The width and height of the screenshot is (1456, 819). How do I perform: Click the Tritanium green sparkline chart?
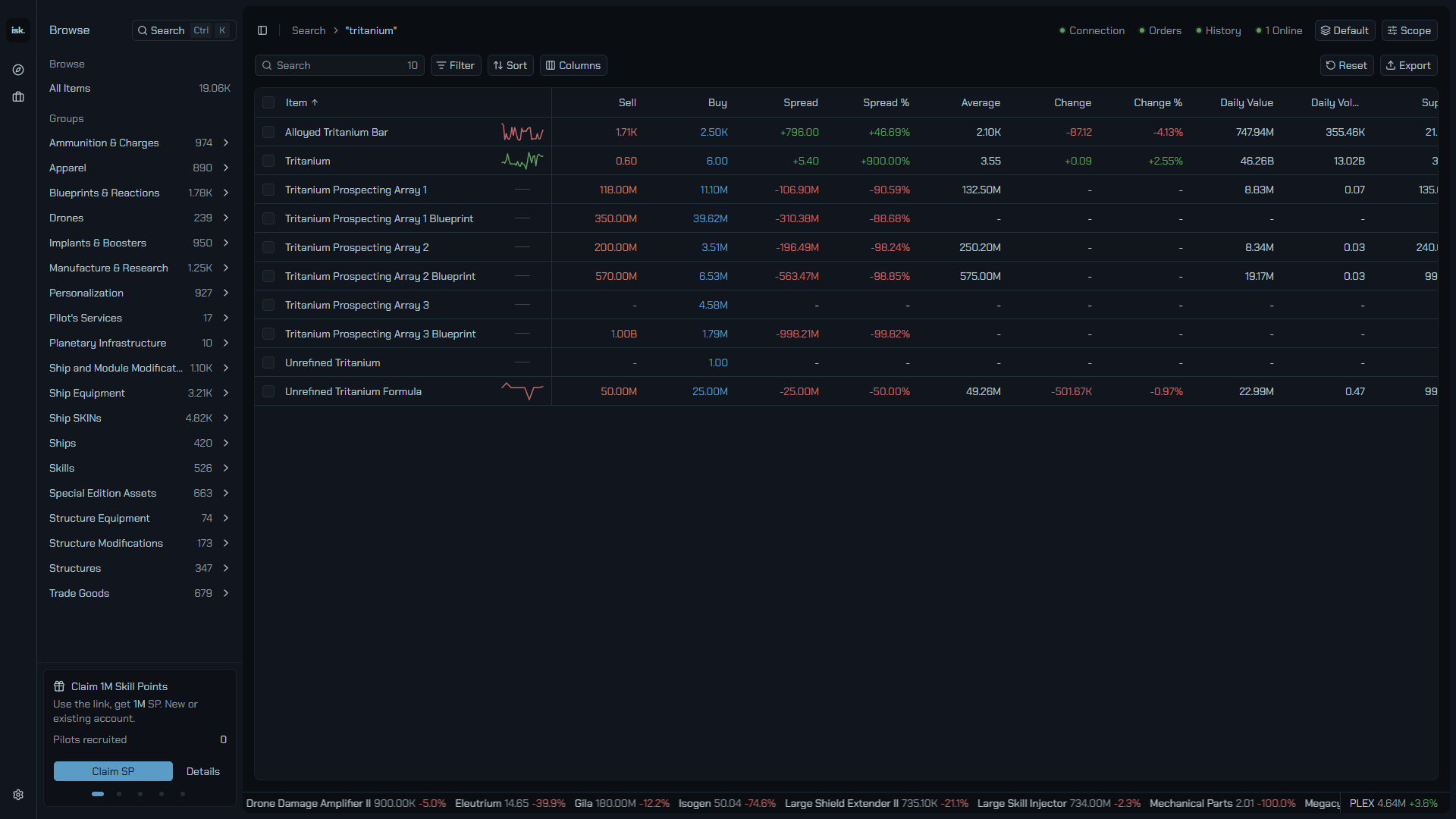tap(522, 161)
